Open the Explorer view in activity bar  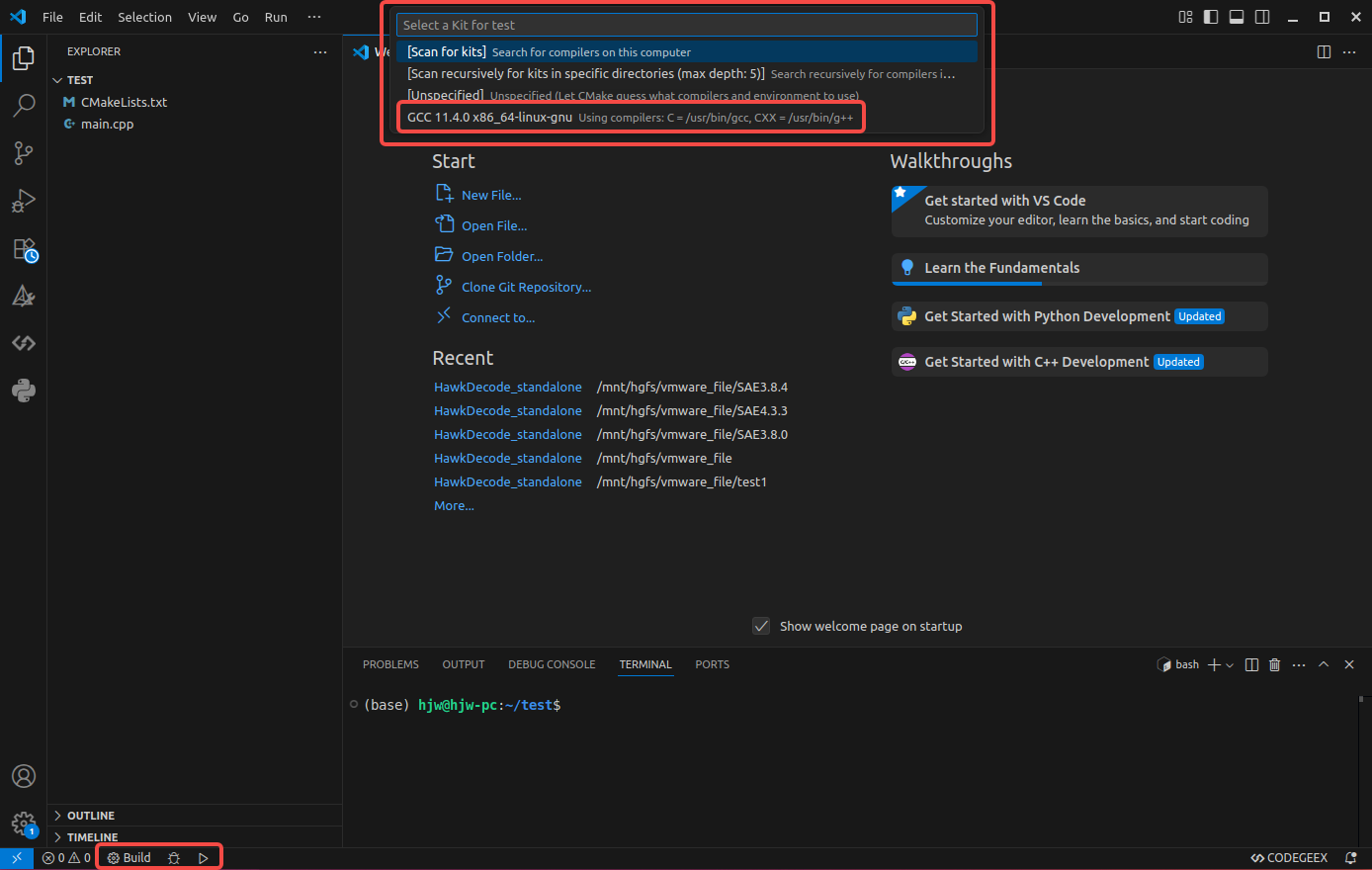coord(24,58)
